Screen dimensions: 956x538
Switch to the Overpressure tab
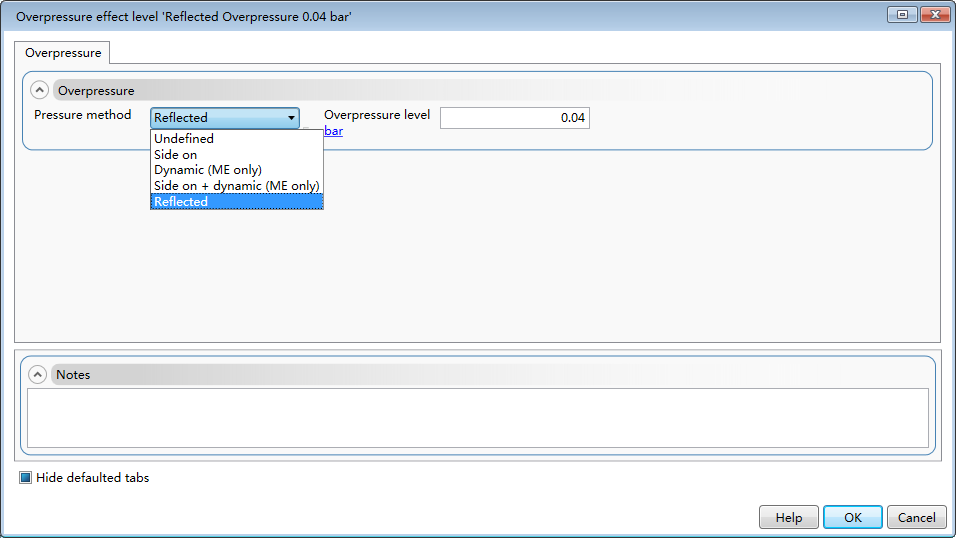63,53
